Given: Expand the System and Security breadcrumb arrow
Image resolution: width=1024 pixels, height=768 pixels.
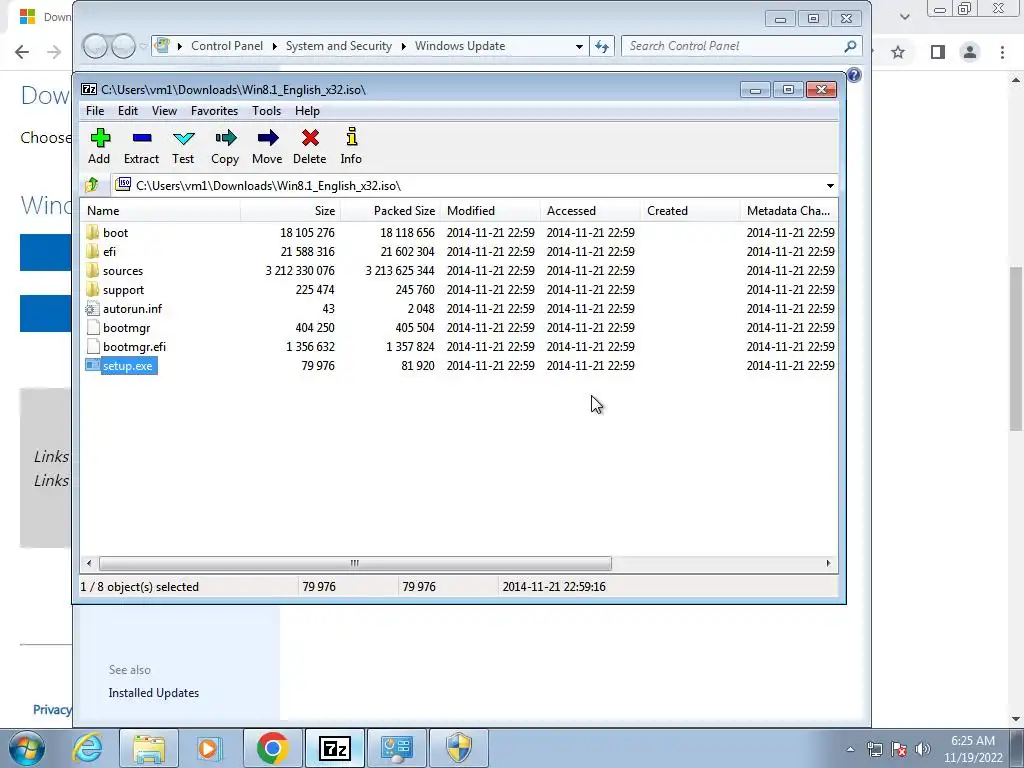Looking at the screenshot, I should [404, 46].
